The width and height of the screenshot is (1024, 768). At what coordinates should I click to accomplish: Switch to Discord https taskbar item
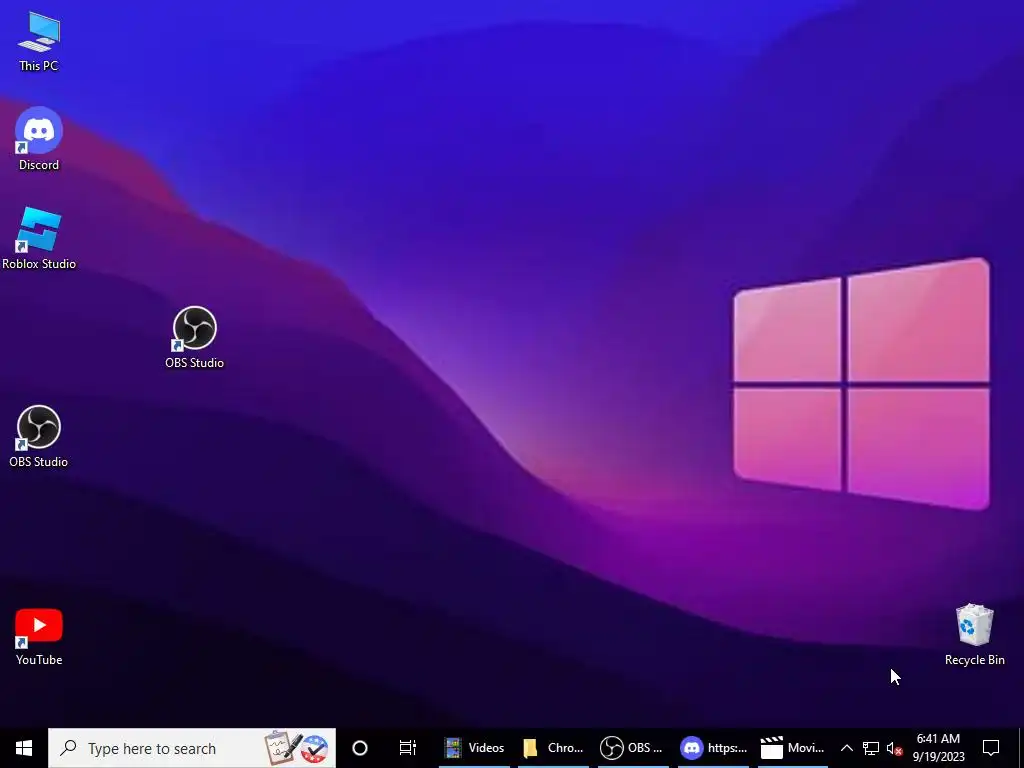coord(713,748)
